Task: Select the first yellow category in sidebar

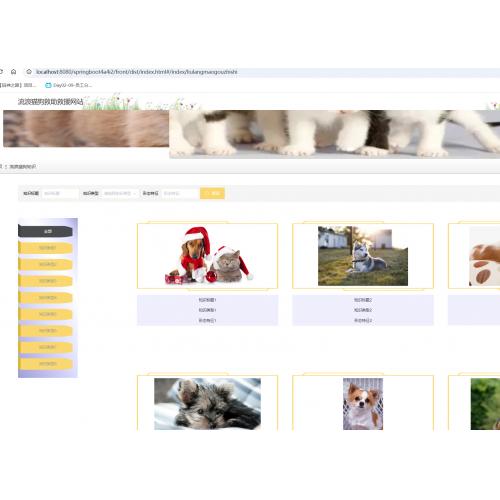Action: pyautogui.click(x=45, y=248)
